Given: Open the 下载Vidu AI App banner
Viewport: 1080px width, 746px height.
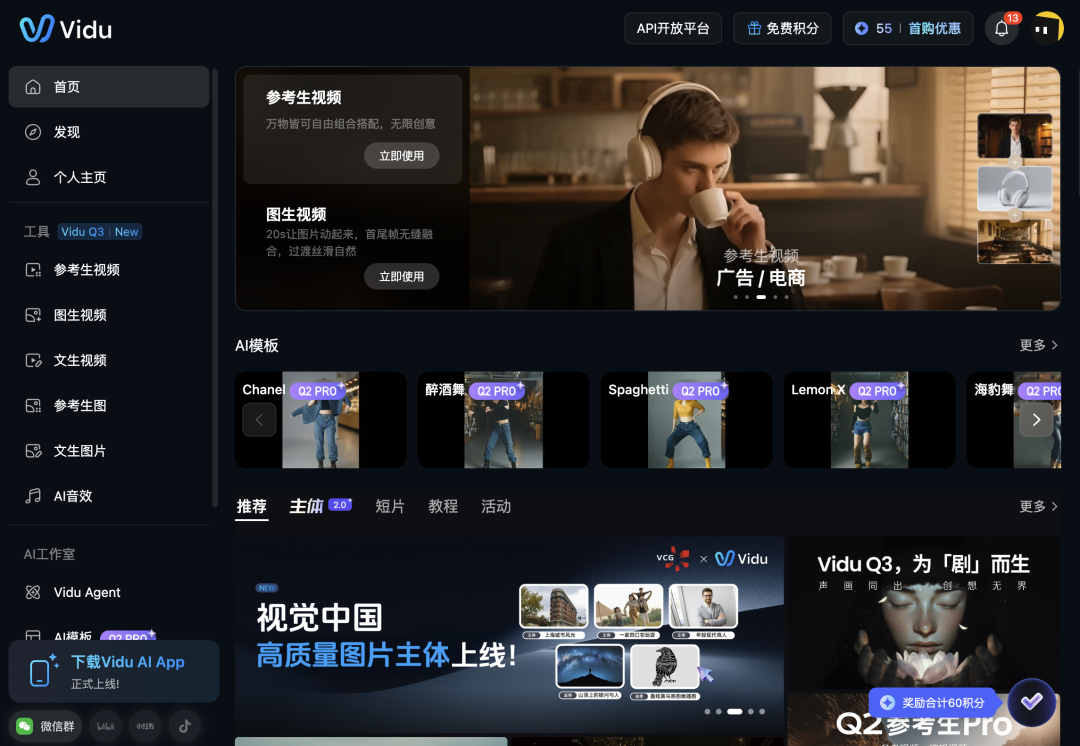Looking at the screenshot, I should click(x=114, y=672).
